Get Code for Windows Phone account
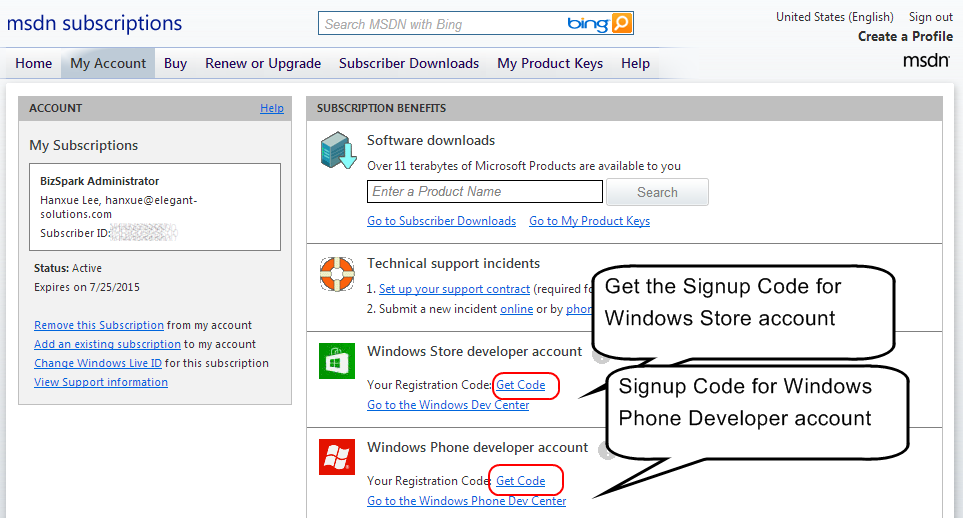Image resolution: width=963 pixels, height=518 pixels. 521,481
